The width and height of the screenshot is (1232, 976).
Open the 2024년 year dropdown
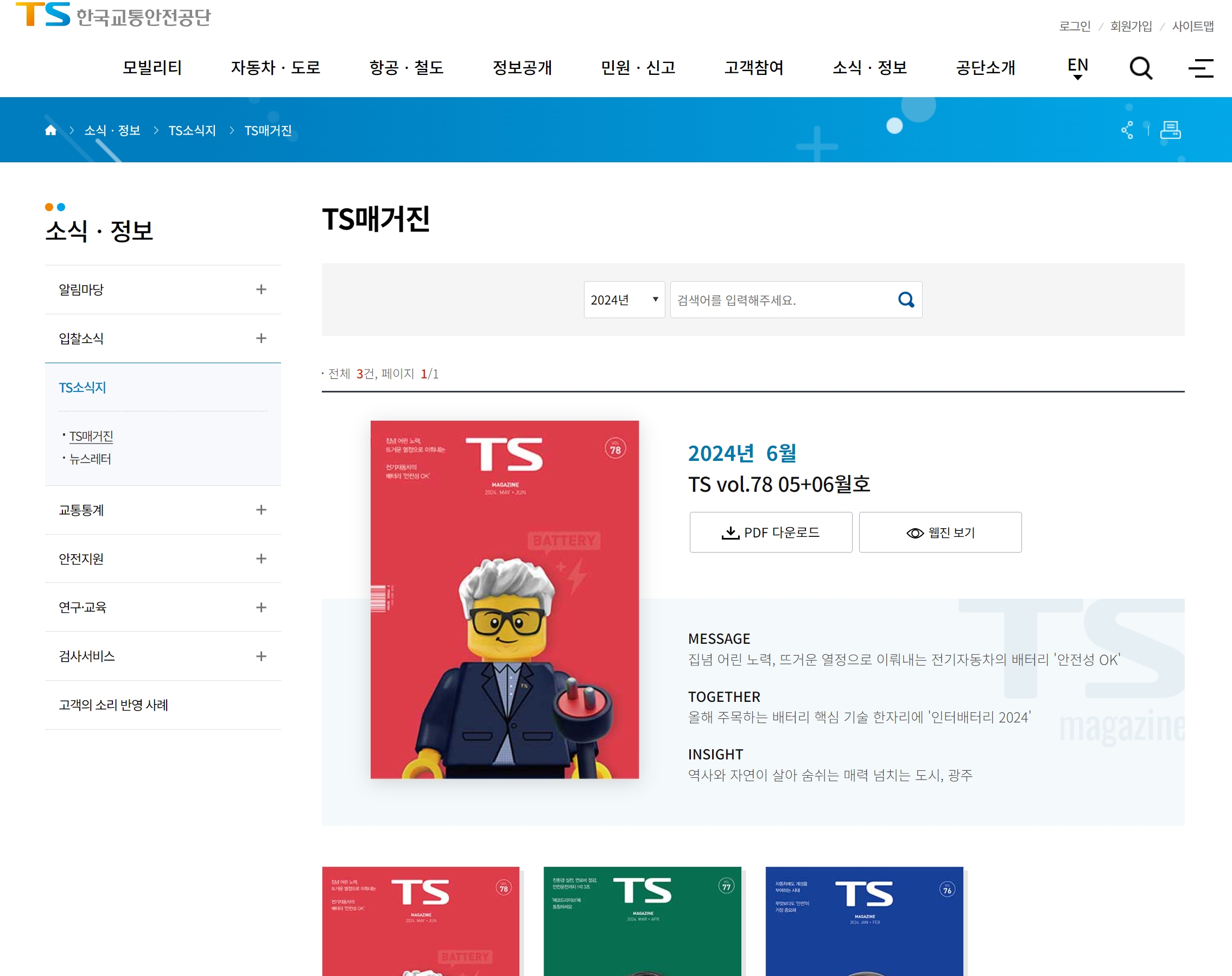pyautogui.click(x=624, y=300)
